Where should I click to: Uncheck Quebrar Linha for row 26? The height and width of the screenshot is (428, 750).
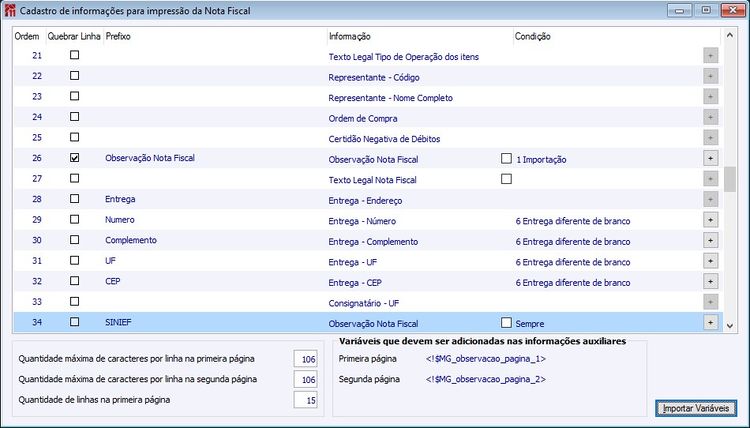coord(75,158)
